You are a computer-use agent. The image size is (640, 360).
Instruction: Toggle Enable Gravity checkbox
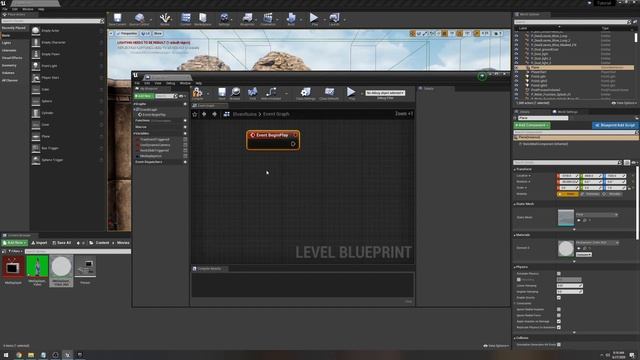pos(559,298)
